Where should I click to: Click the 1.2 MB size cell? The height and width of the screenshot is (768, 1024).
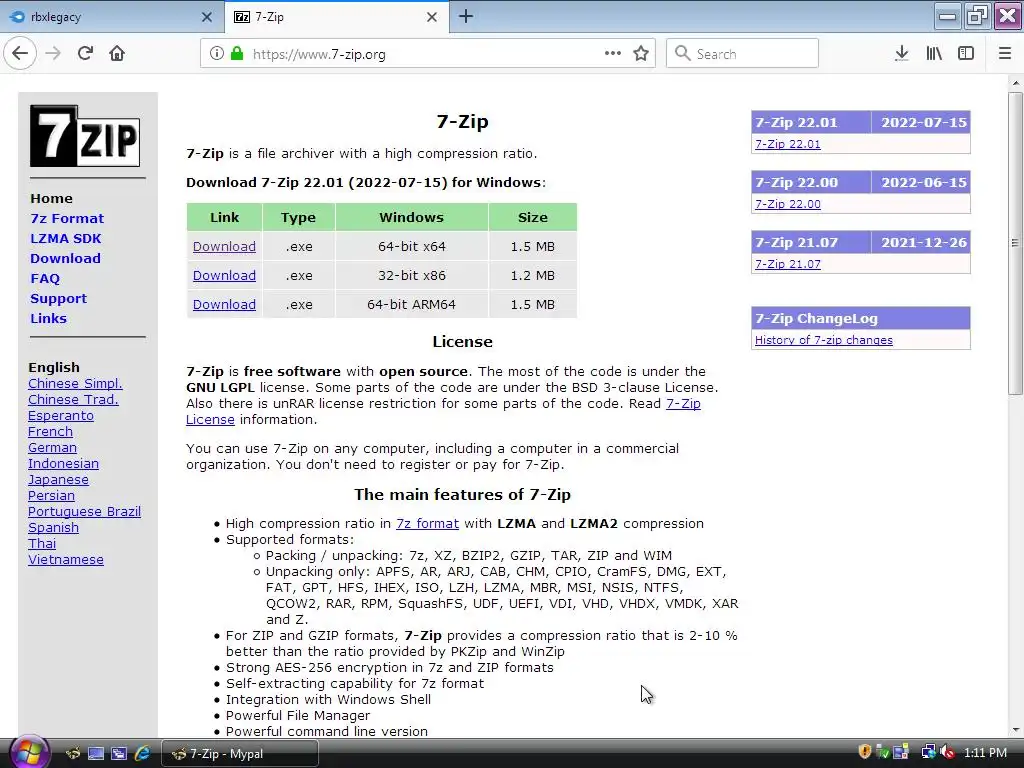(x=532, y=276)
